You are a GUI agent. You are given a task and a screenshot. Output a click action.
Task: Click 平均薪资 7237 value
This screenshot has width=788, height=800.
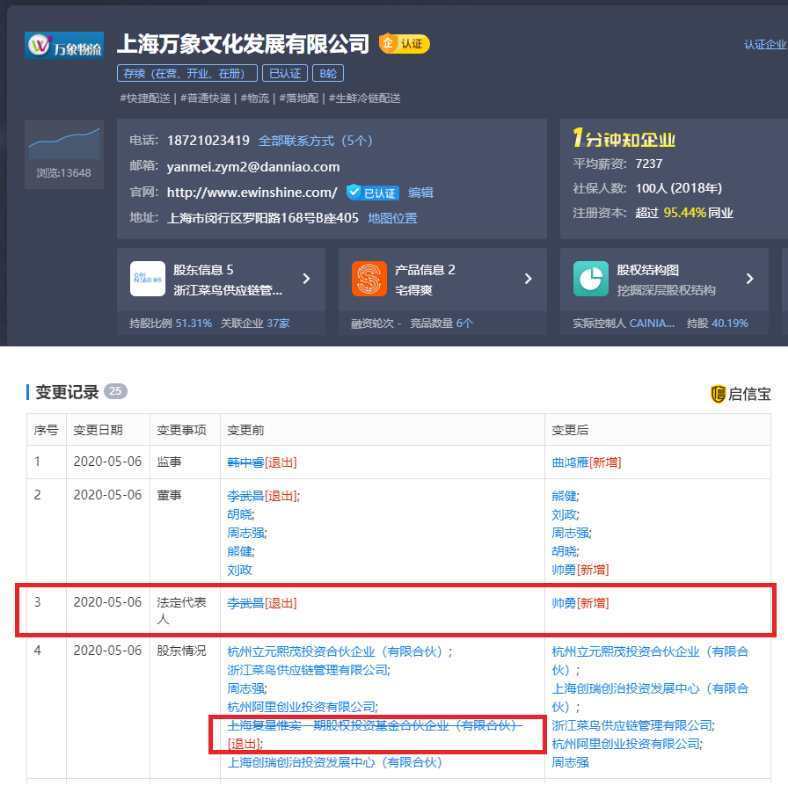click(649, 164)
